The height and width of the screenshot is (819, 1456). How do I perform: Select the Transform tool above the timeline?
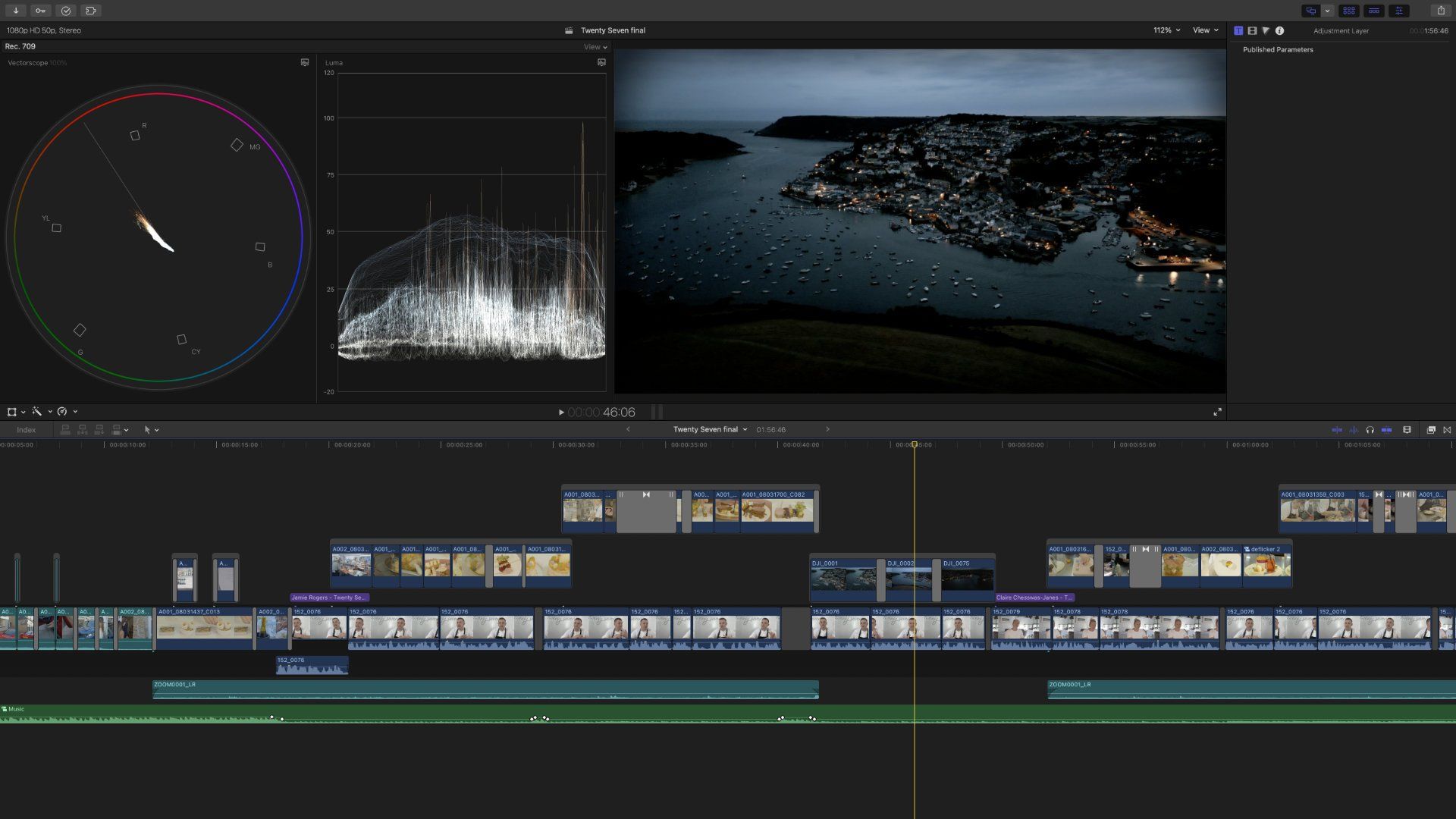(12, 412)
